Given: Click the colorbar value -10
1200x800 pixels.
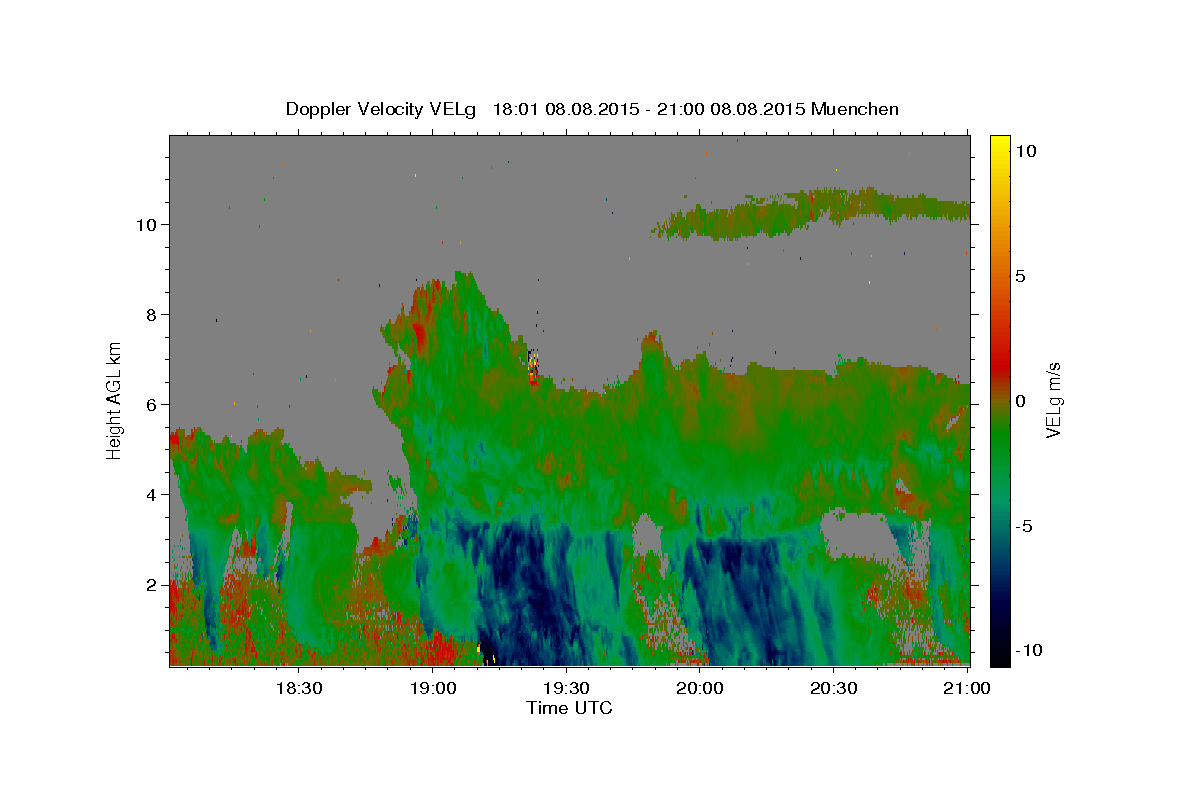Looking at the screenshot, I should point(1029,650).
